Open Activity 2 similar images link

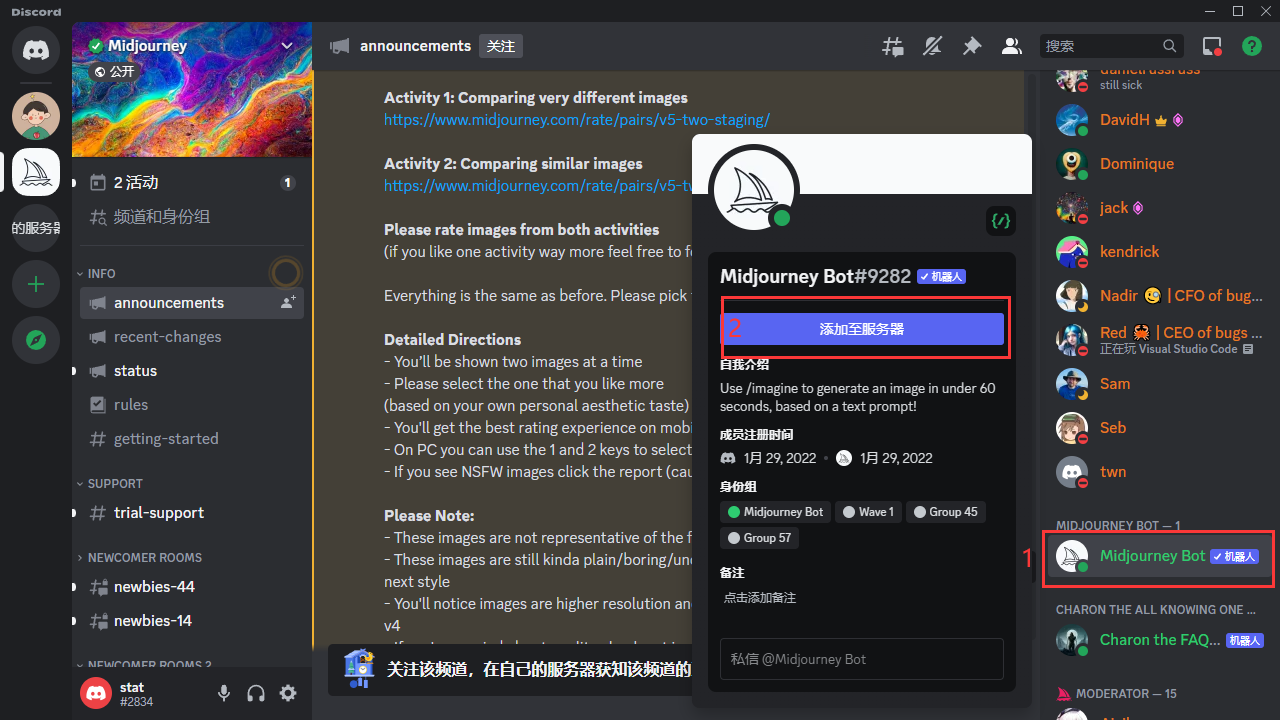[538, 186]
